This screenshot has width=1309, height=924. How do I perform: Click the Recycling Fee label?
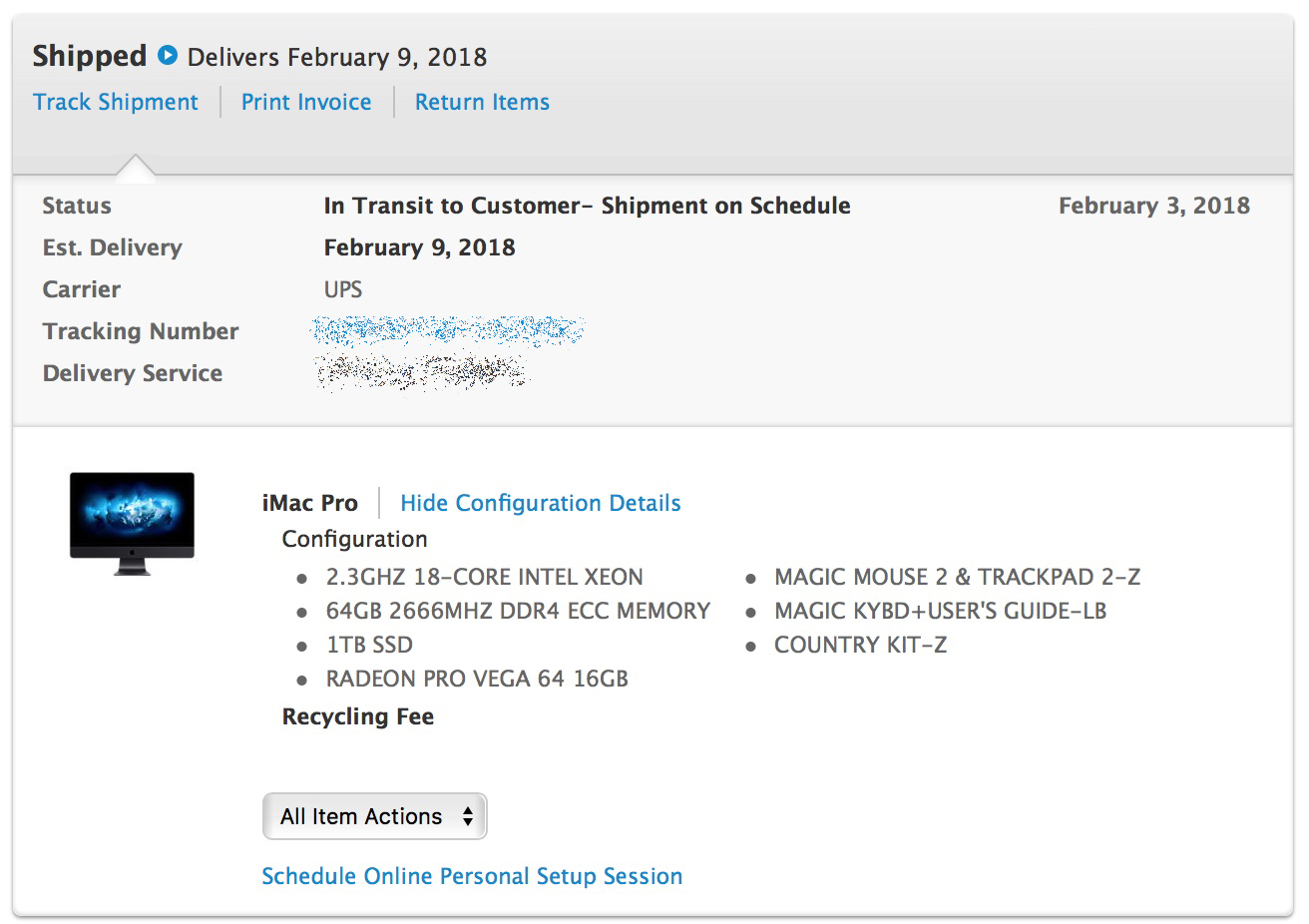click(357, 716)
